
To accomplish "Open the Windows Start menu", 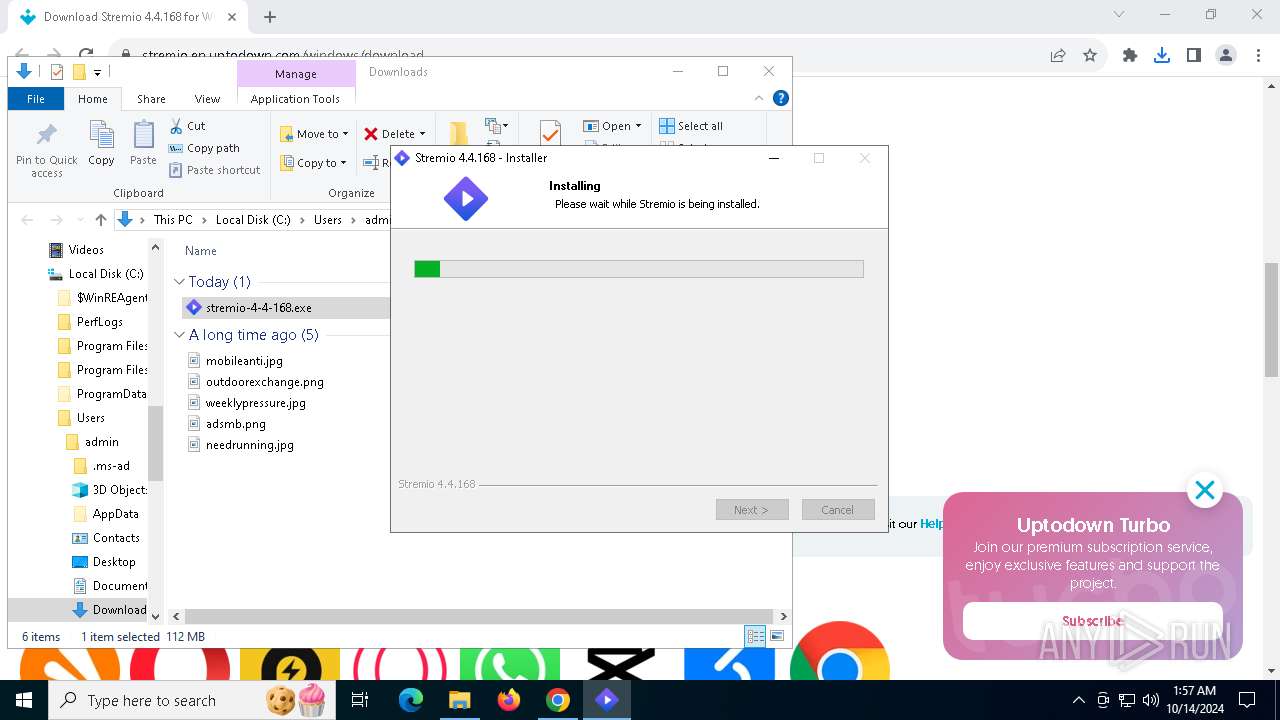I will pyautogui.click(x=24, y=700).
